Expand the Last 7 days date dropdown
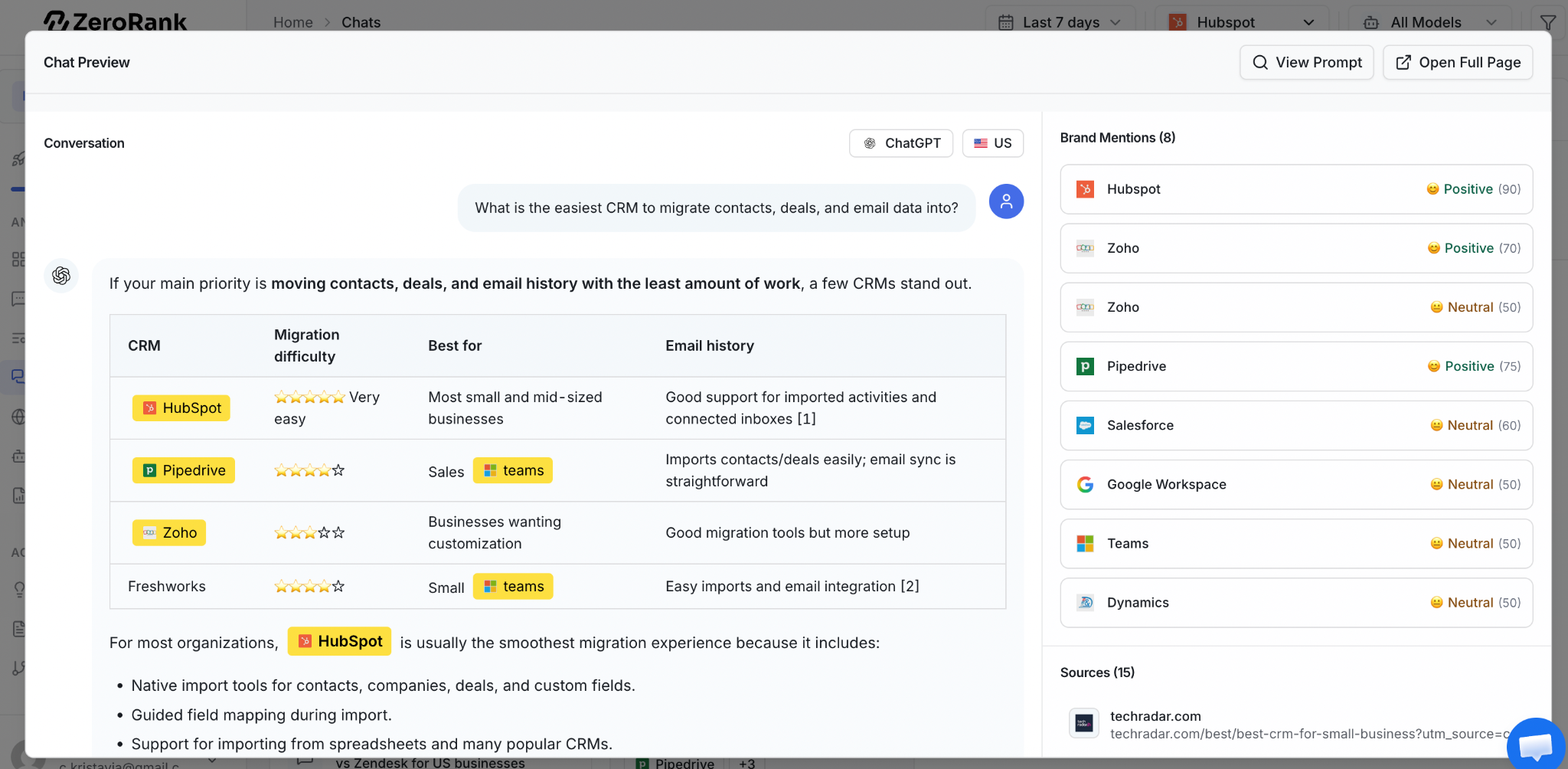Viewport: 1568px width, 769px height. click(1060, 22)
